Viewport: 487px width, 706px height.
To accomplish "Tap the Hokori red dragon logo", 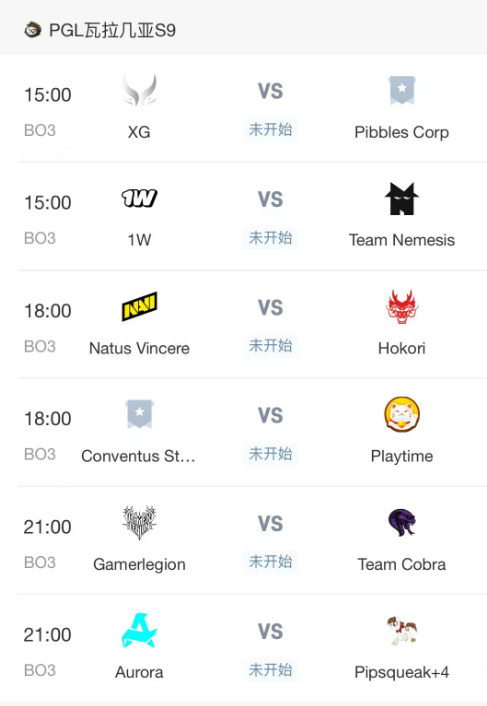I will (x=402, y=307).
